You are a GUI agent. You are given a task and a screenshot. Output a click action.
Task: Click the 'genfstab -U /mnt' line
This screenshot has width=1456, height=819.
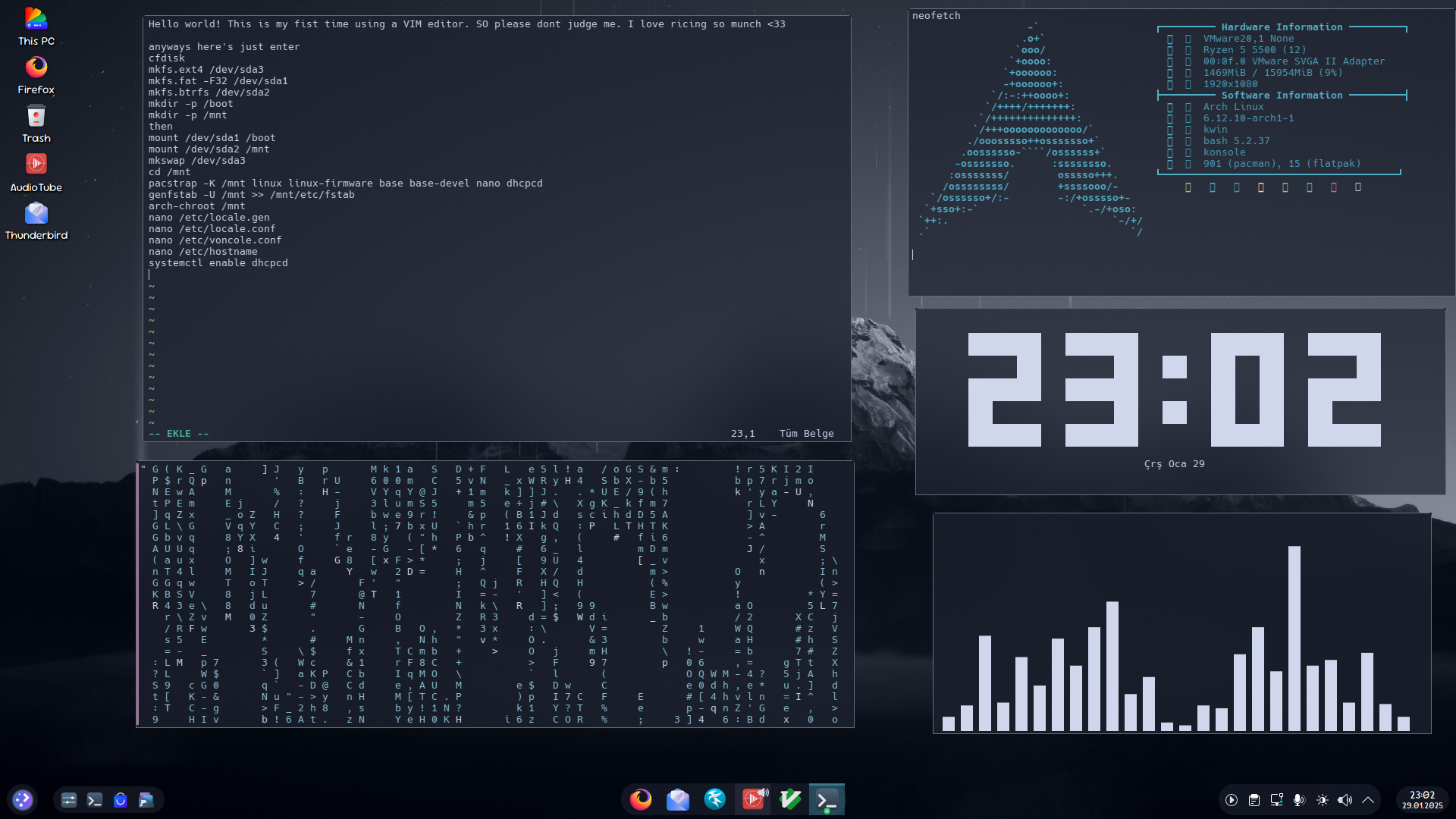point(252,195)
